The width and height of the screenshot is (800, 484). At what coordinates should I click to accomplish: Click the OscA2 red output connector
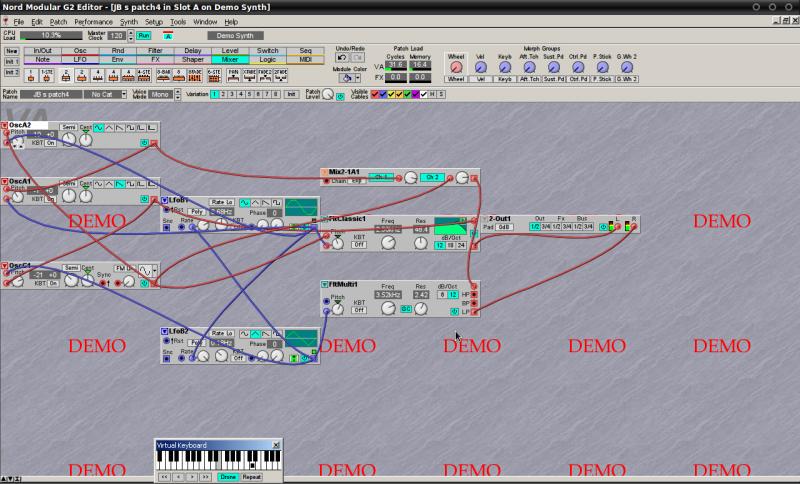[154, 143]
